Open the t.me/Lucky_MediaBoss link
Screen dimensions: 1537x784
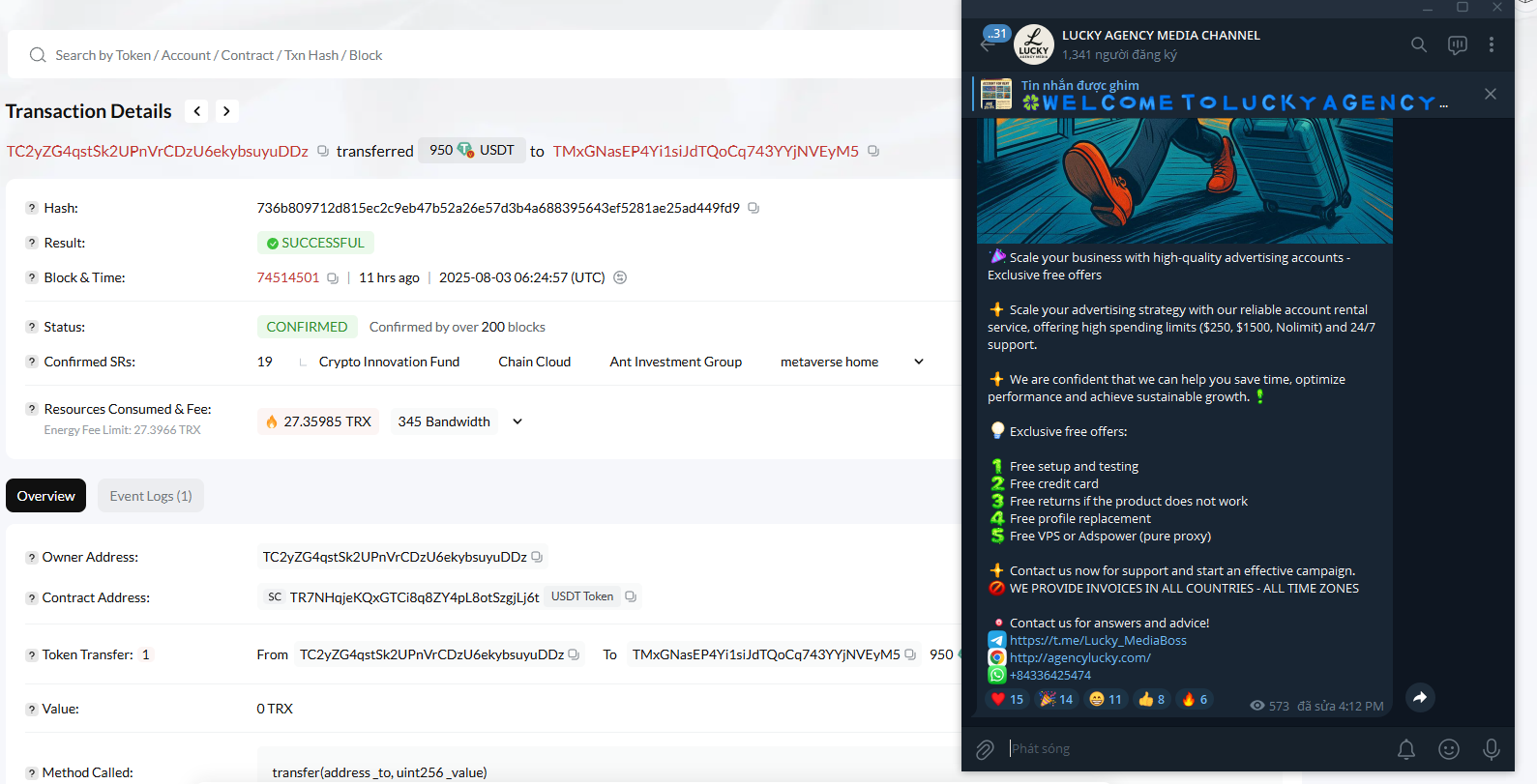click(1098, 640)
